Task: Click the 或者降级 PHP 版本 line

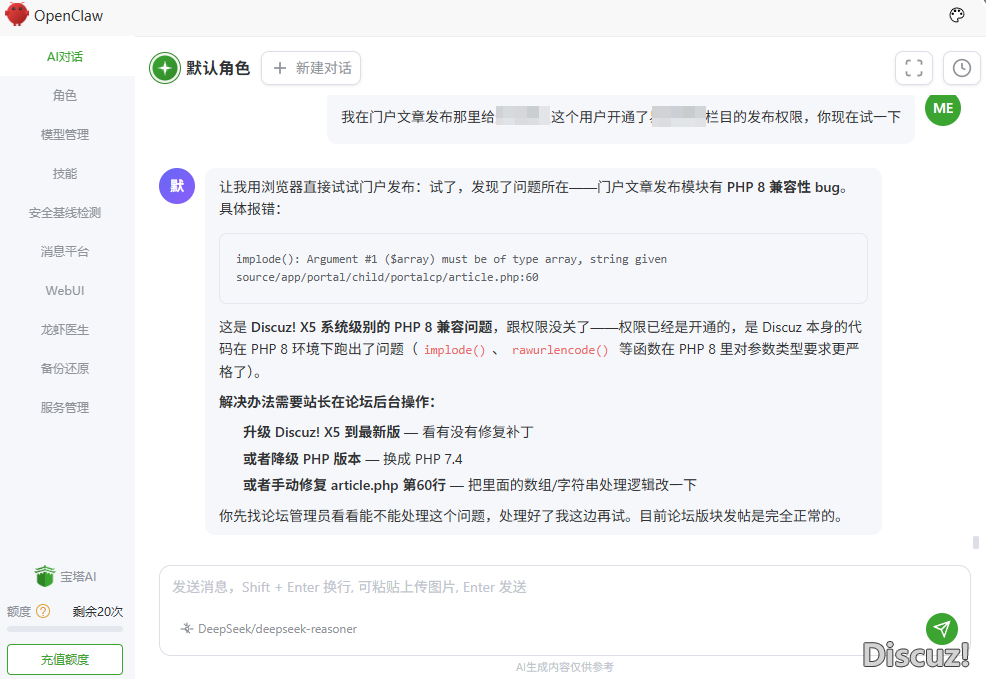Action: [x=352, y=459]
